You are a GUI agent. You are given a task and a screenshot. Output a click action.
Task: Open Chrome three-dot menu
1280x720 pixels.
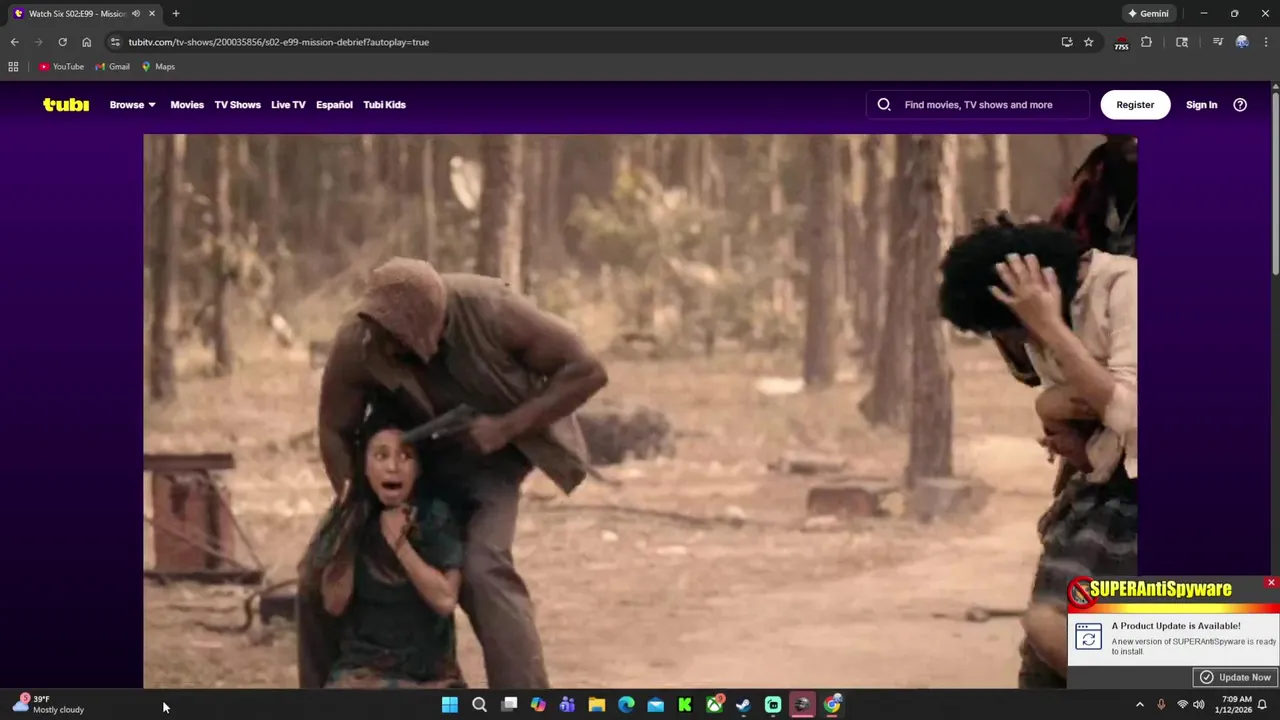[1266, 42]
